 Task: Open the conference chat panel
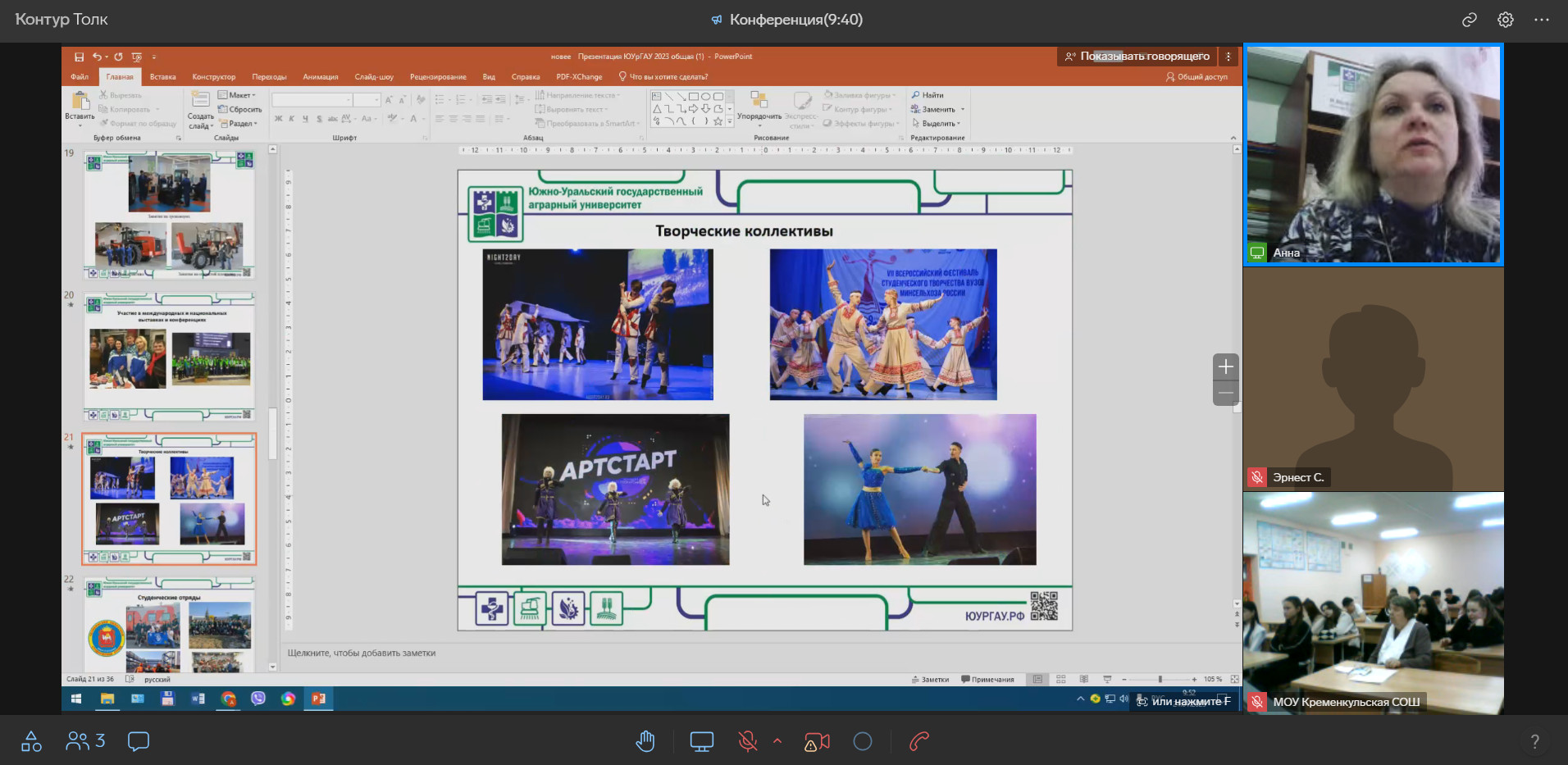tap(139, 742)
